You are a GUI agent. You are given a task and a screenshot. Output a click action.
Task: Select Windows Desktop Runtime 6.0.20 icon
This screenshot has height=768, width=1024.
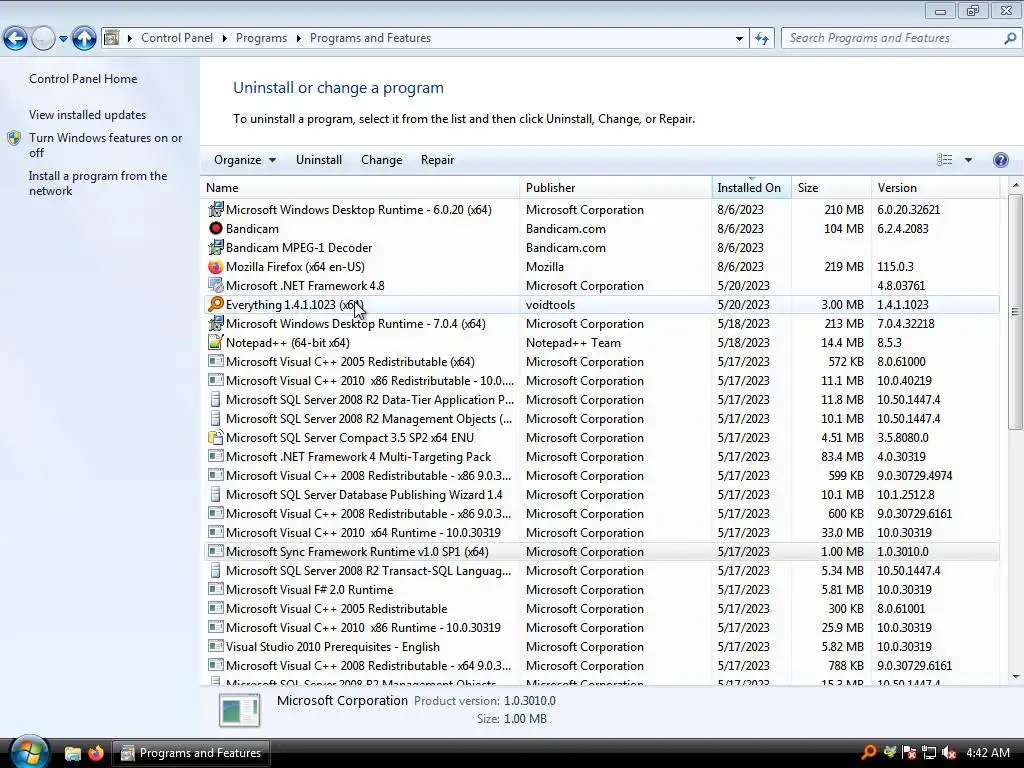(x=216, y=210)
